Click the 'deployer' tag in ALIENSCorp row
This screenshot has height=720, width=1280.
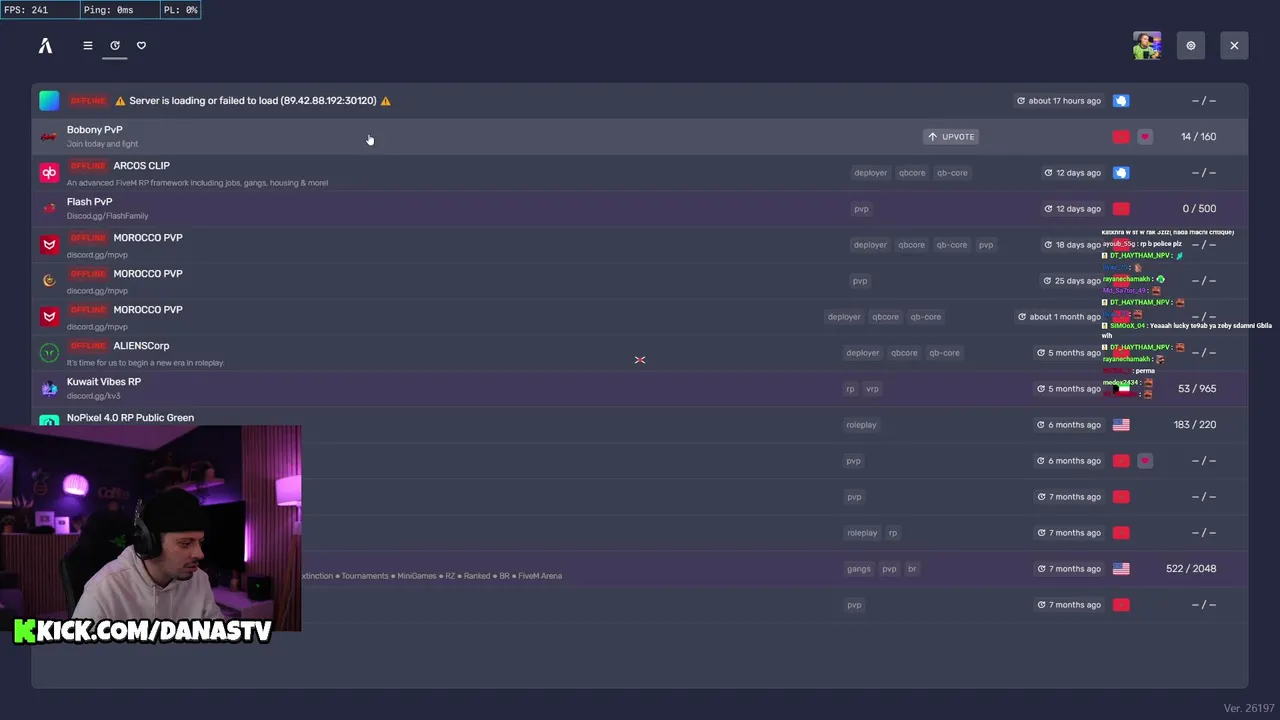[x=862, y=353]
